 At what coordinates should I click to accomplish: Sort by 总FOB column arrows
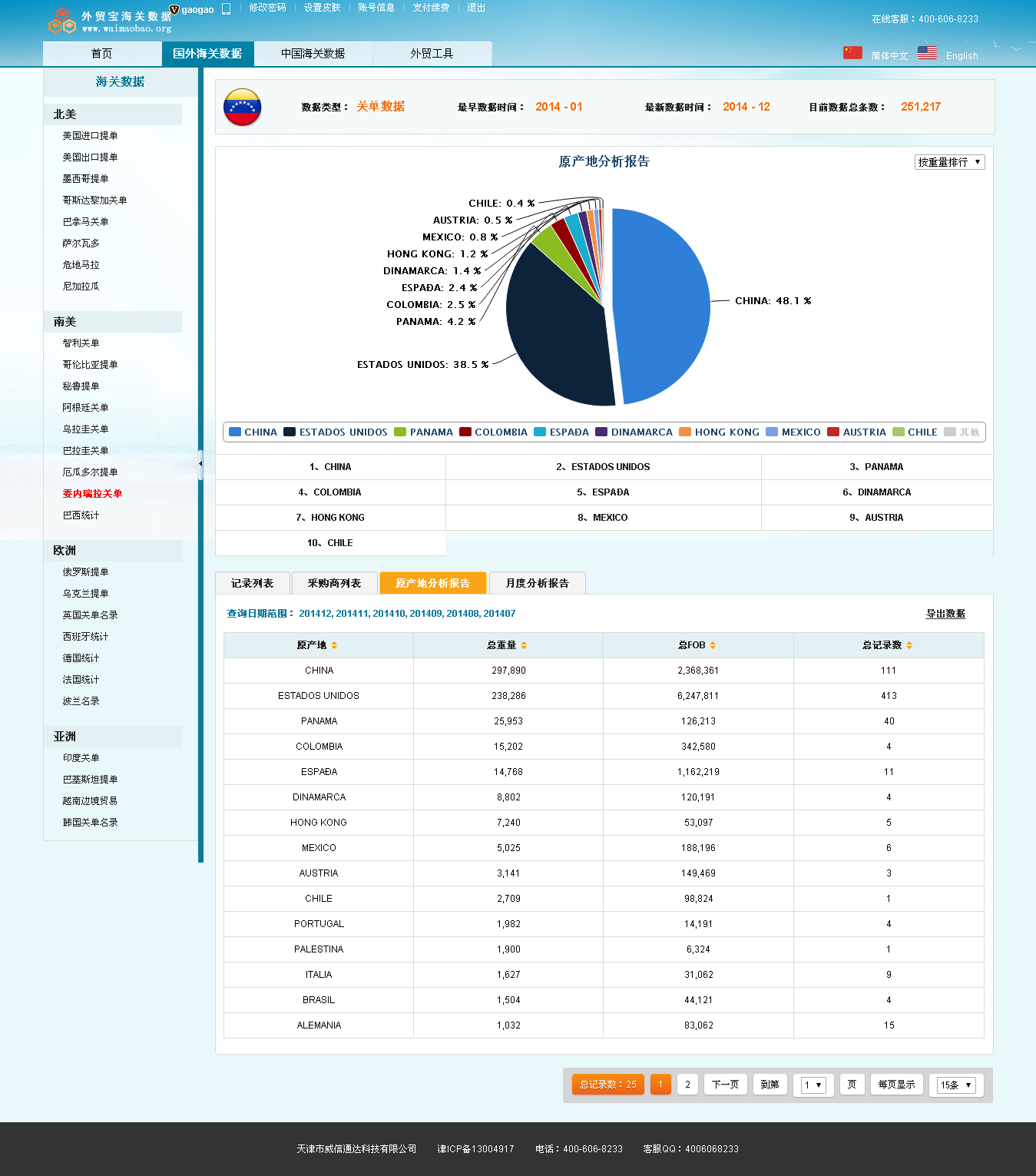713,645
